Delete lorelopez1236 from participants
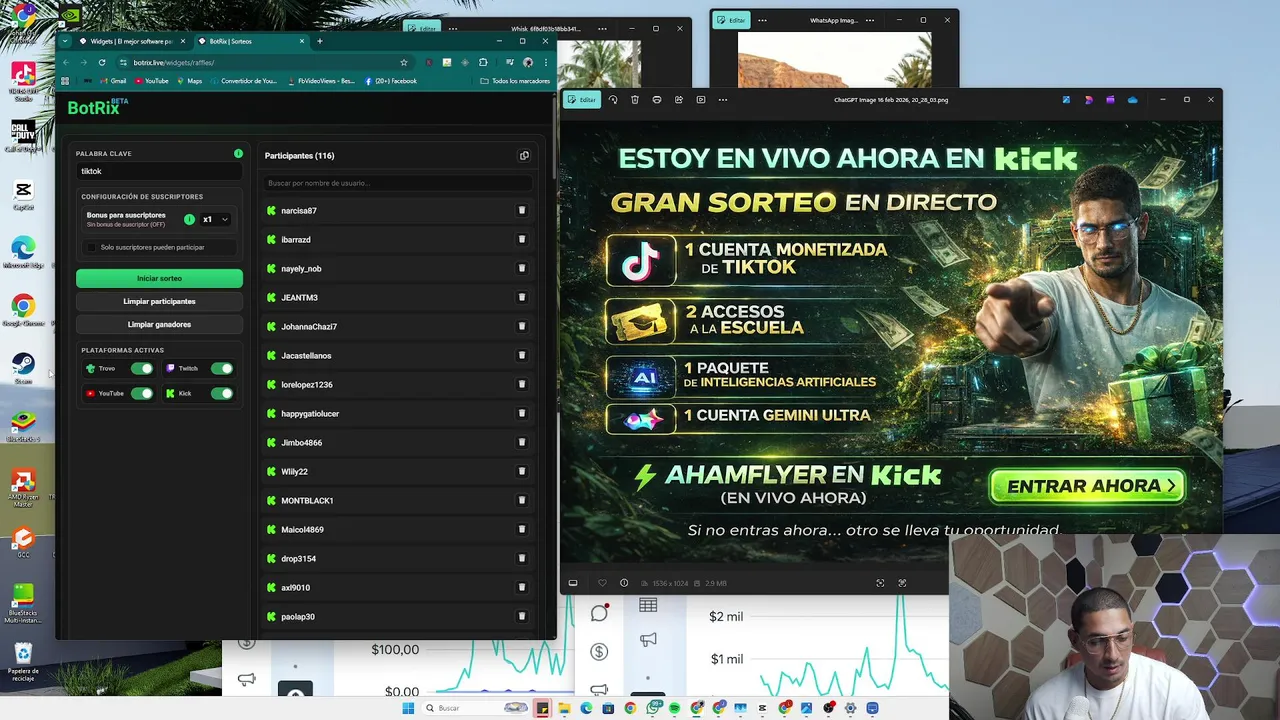The image size is (1280, 720). click(521, 384)
